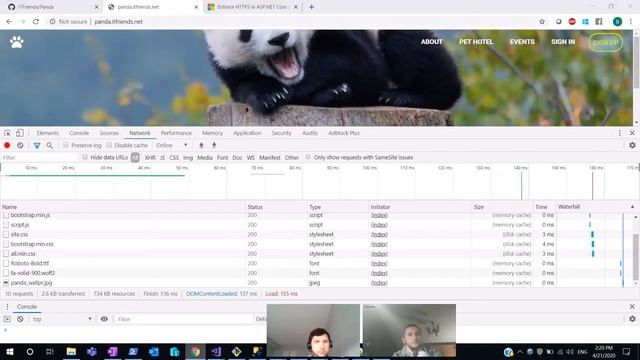Toggle console live expression eye icon
This screenshot has width=640, height=360.
coord(104,319)
